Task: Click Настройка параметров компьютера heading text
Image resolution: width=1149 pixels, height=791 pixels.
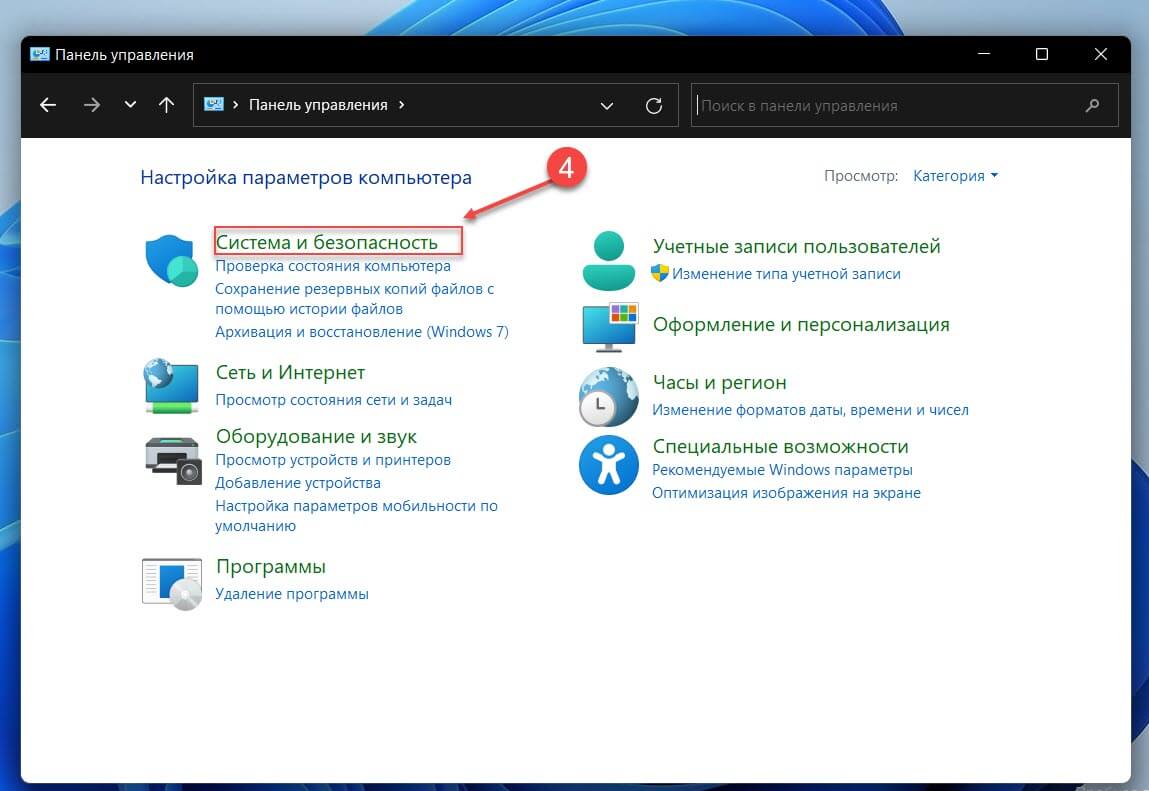Action: tap(306, 177)
